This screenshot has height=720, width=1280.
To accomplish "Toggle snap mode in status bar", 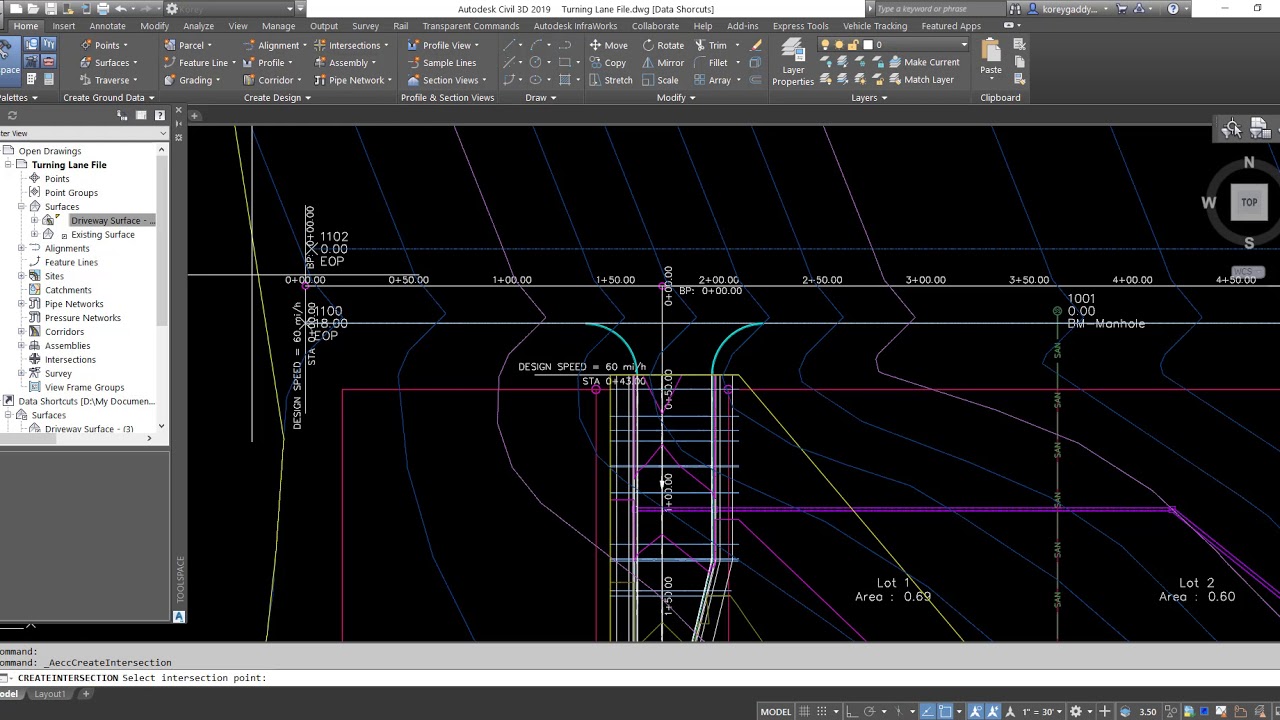I will (x=822, y=711).
